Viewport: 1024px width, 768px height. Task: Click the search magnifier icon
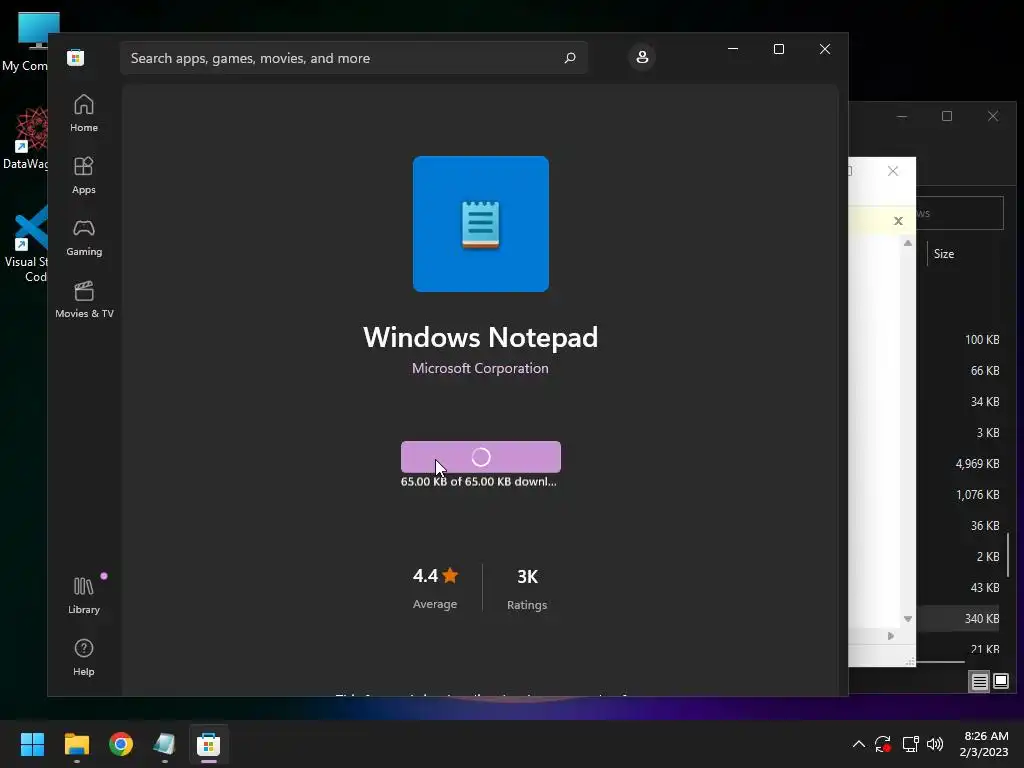(x=569, y=57)
